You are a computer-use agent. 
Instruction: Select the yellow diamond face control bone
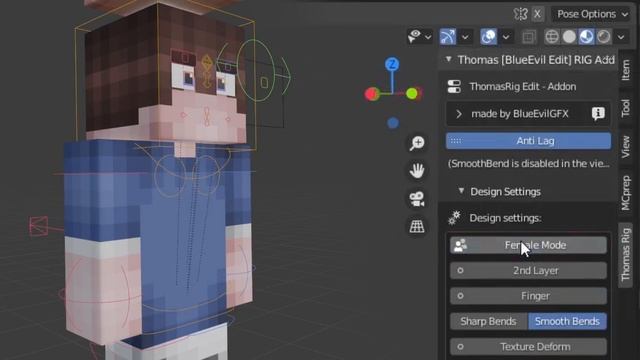(x=207, y=63)
